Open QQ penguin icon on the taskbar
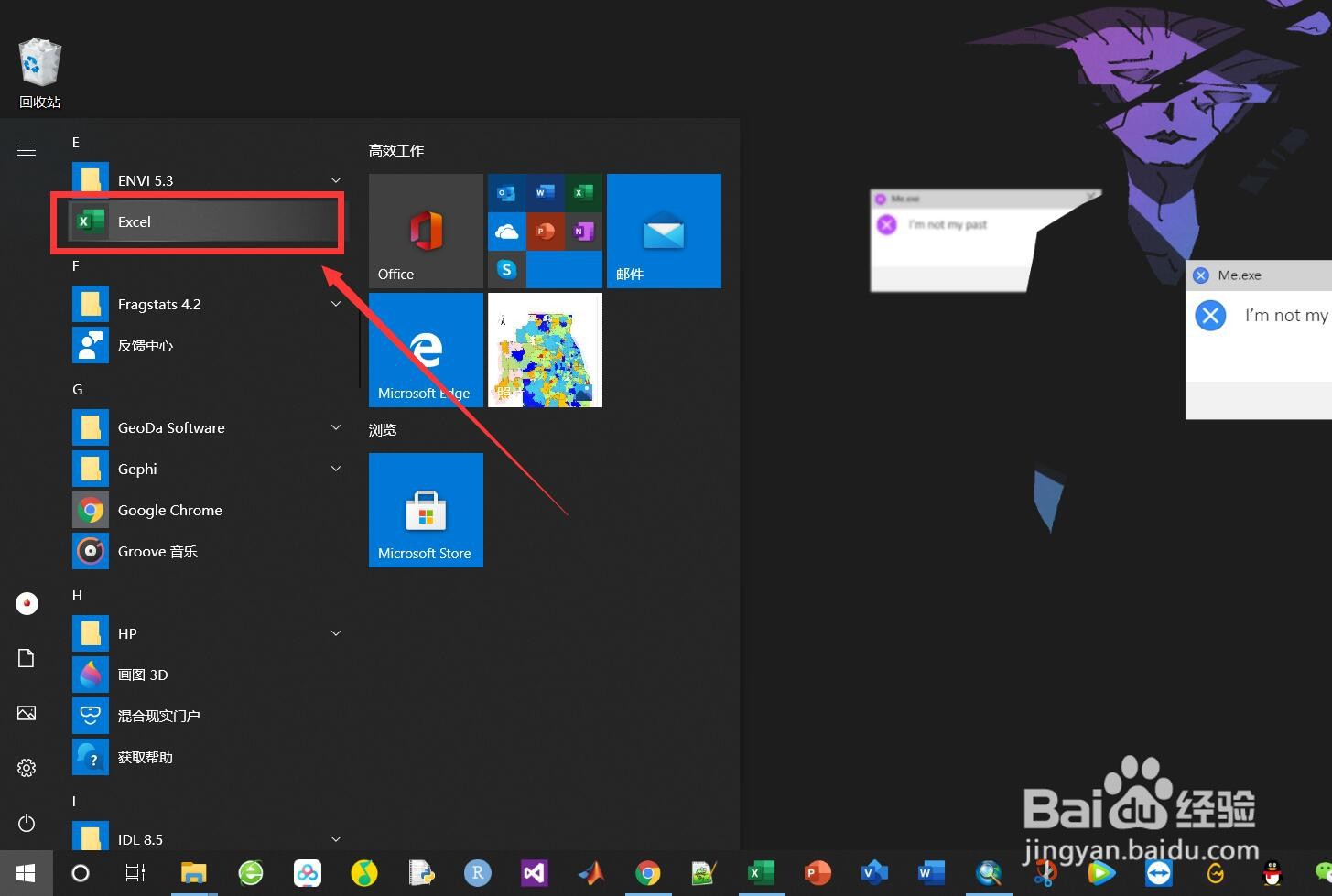The image size is (1332, 896). (x=1272, y=873)
